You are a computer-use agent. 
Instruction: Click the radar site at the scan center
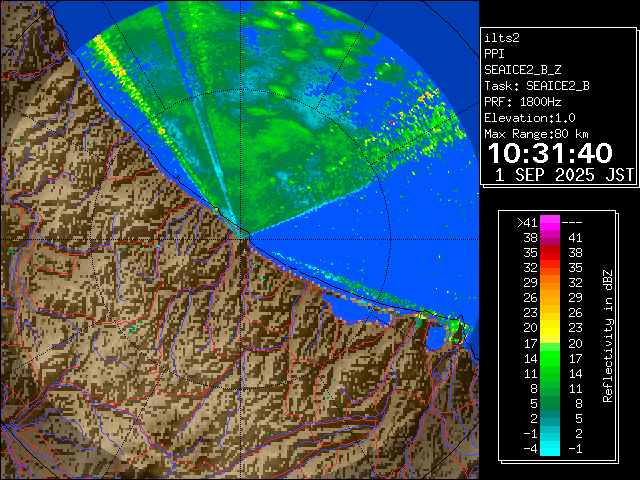point(243,235)
